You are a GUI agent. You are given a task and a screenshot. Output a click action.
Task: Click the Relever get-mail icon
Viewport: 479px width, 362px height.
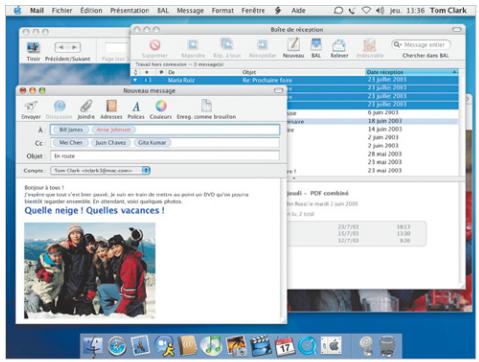(339, 45)
